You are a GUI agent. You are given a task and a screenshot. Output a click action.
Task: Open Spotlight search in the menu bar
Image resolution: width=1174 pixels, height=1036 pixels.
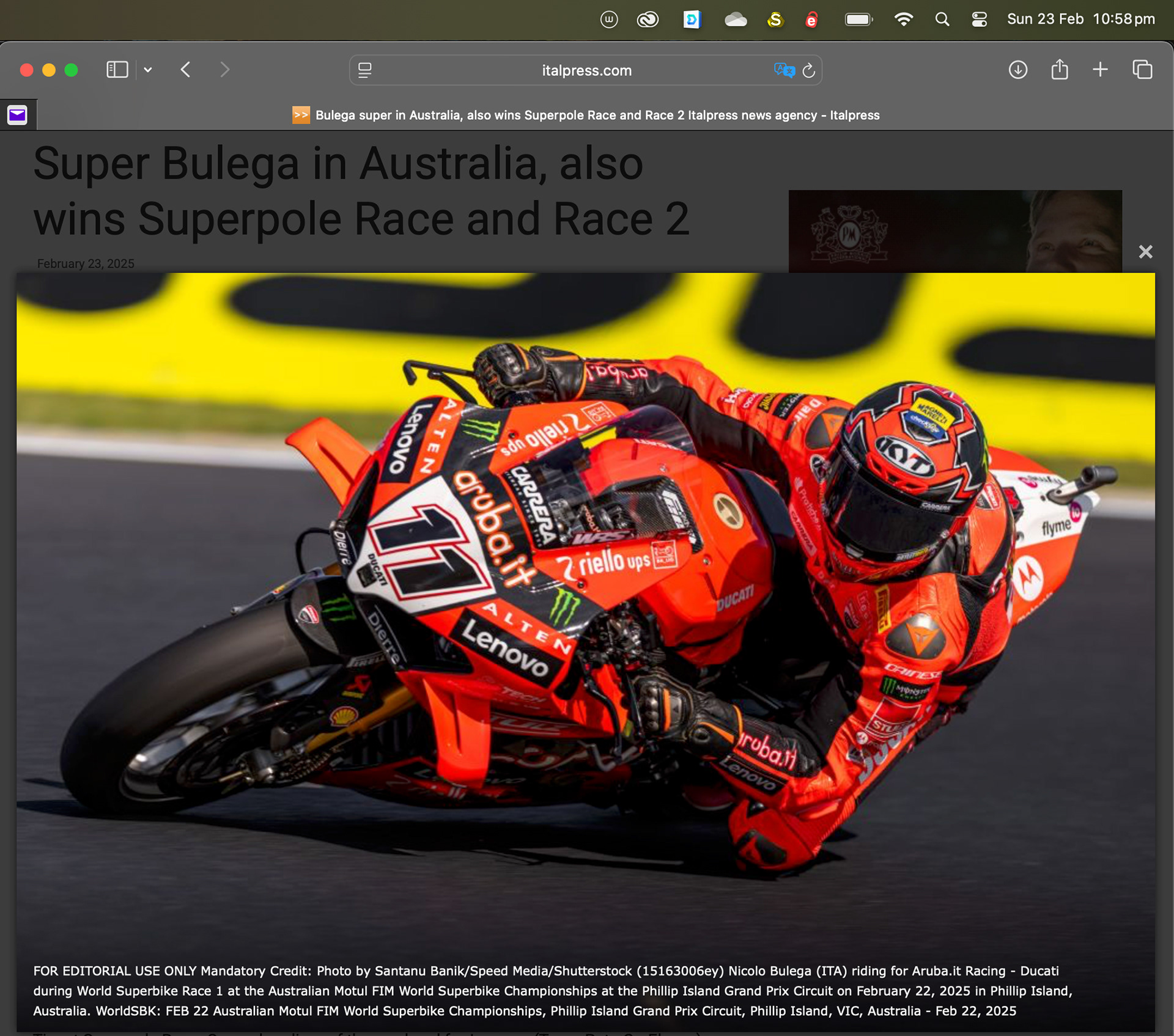(942, 19)
